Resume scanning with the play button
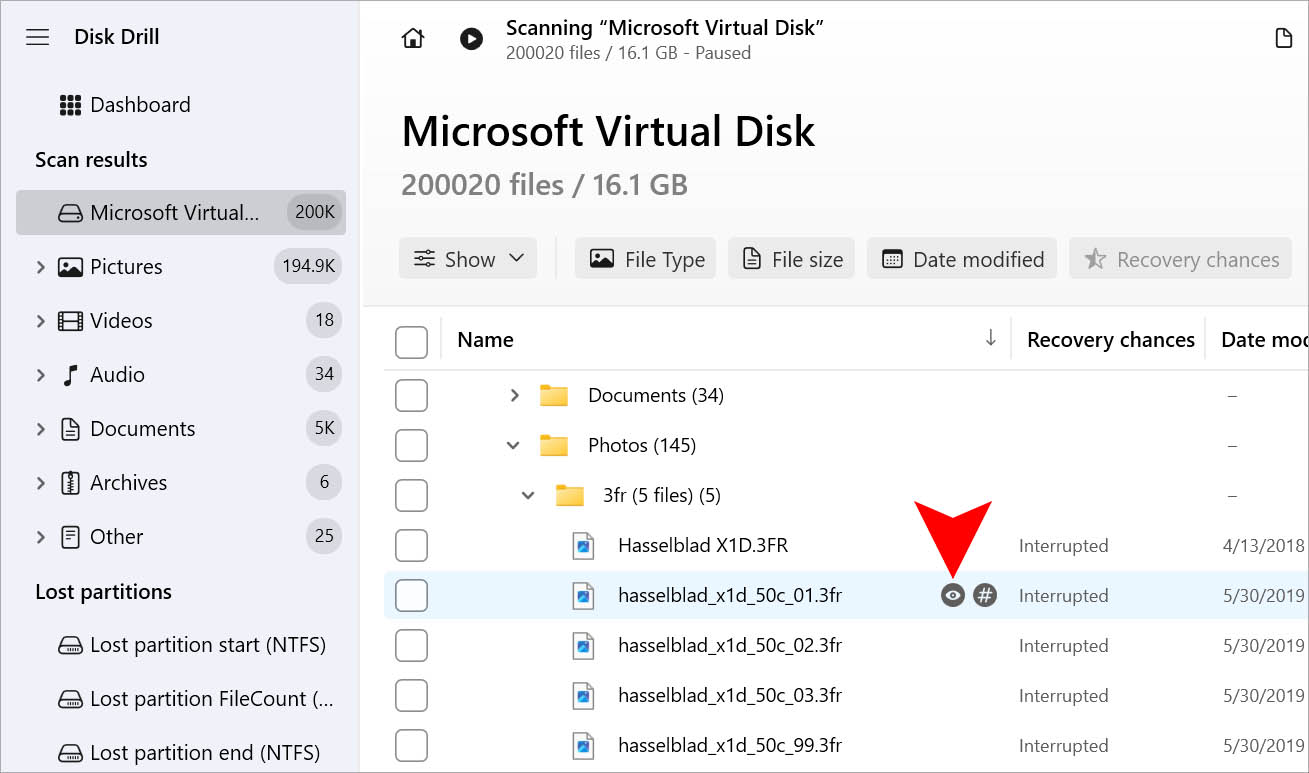Image resolution: width=1309 pixels, height=773 pixels. 470,39
